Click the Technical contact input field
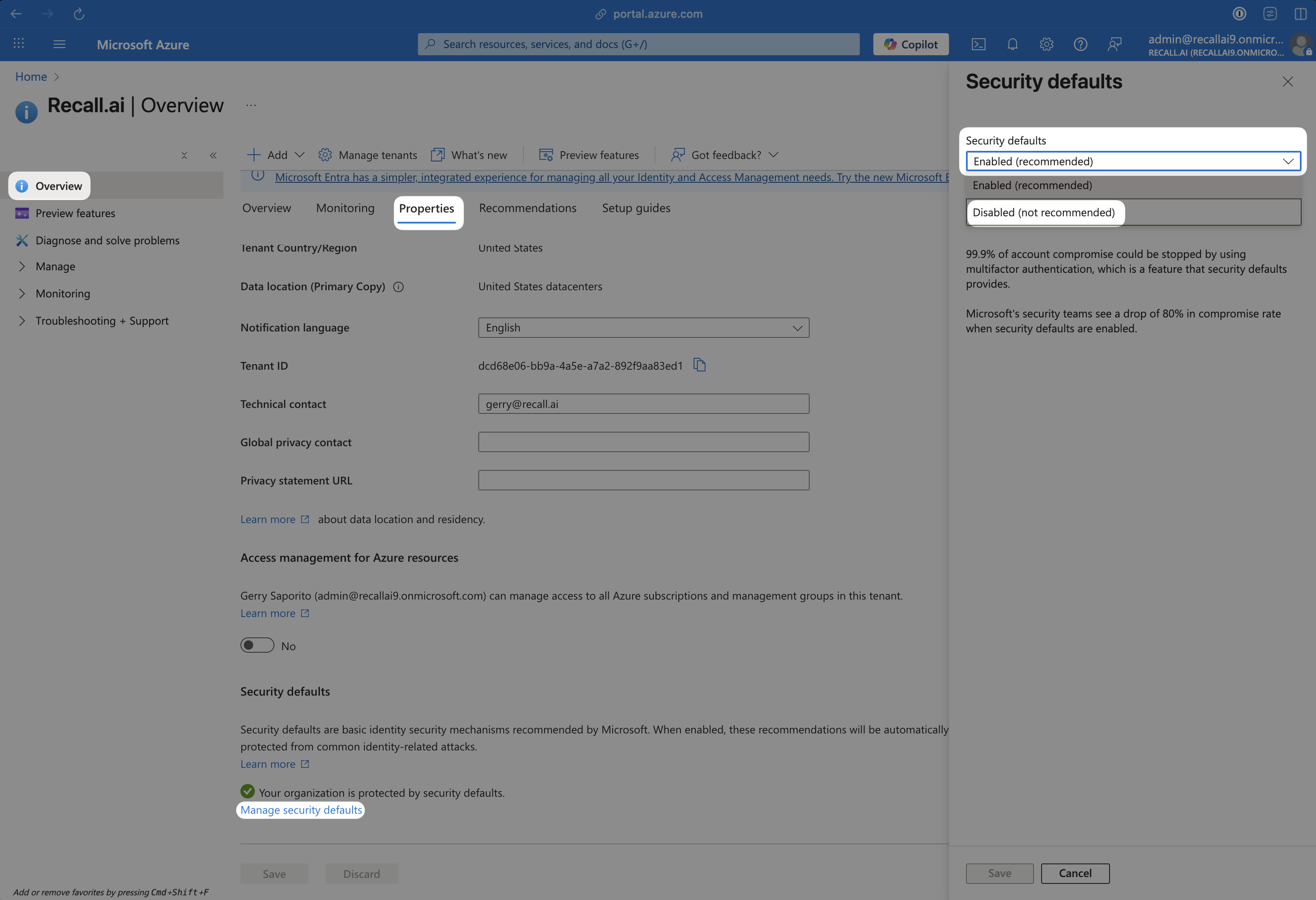Viewport: 1316px width, 900px height. 643,404
